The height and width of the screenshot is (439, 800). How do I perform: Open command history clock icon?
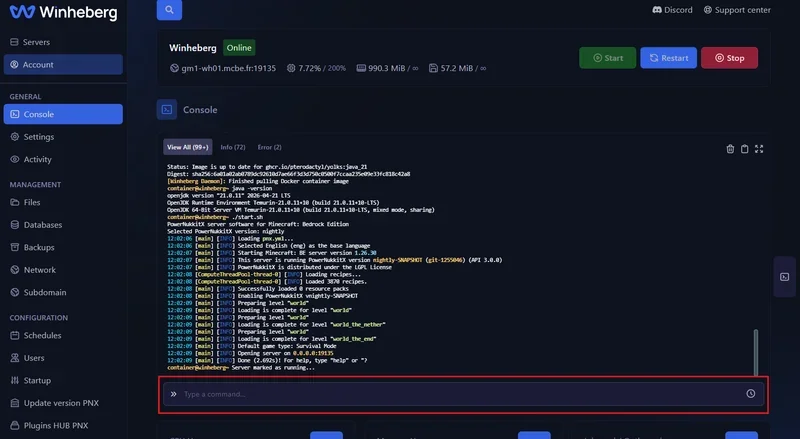[751, 394]
